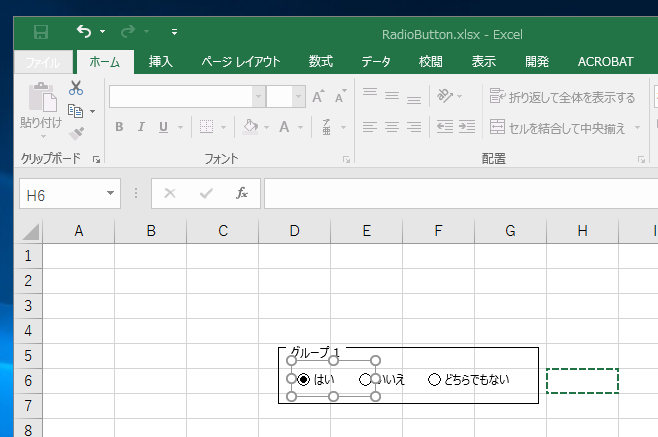Screen dimensions: 658x437
Task: Click the Borders icon
Action: pyautogui.click(x=206, y=127)
